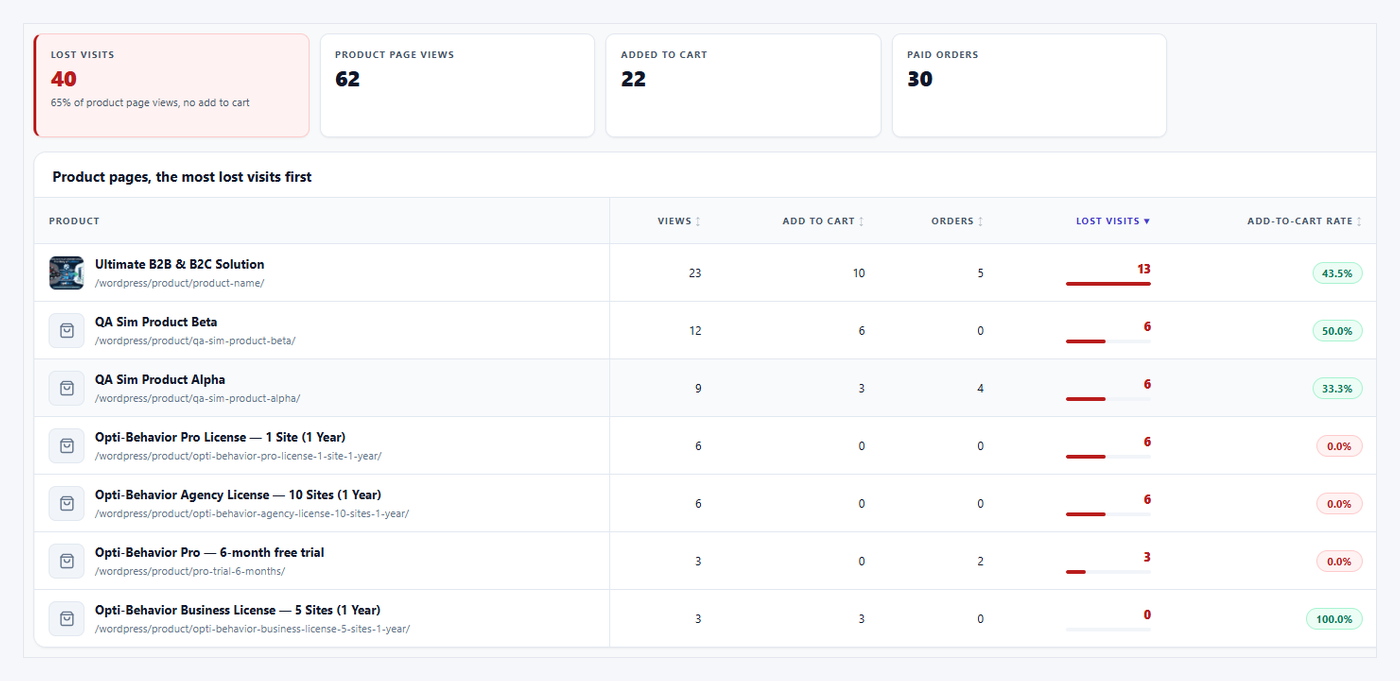Click the lost visits bar for QA Sim Product Beta
Screen dimensions: 1400x681
pos(1108,342)
